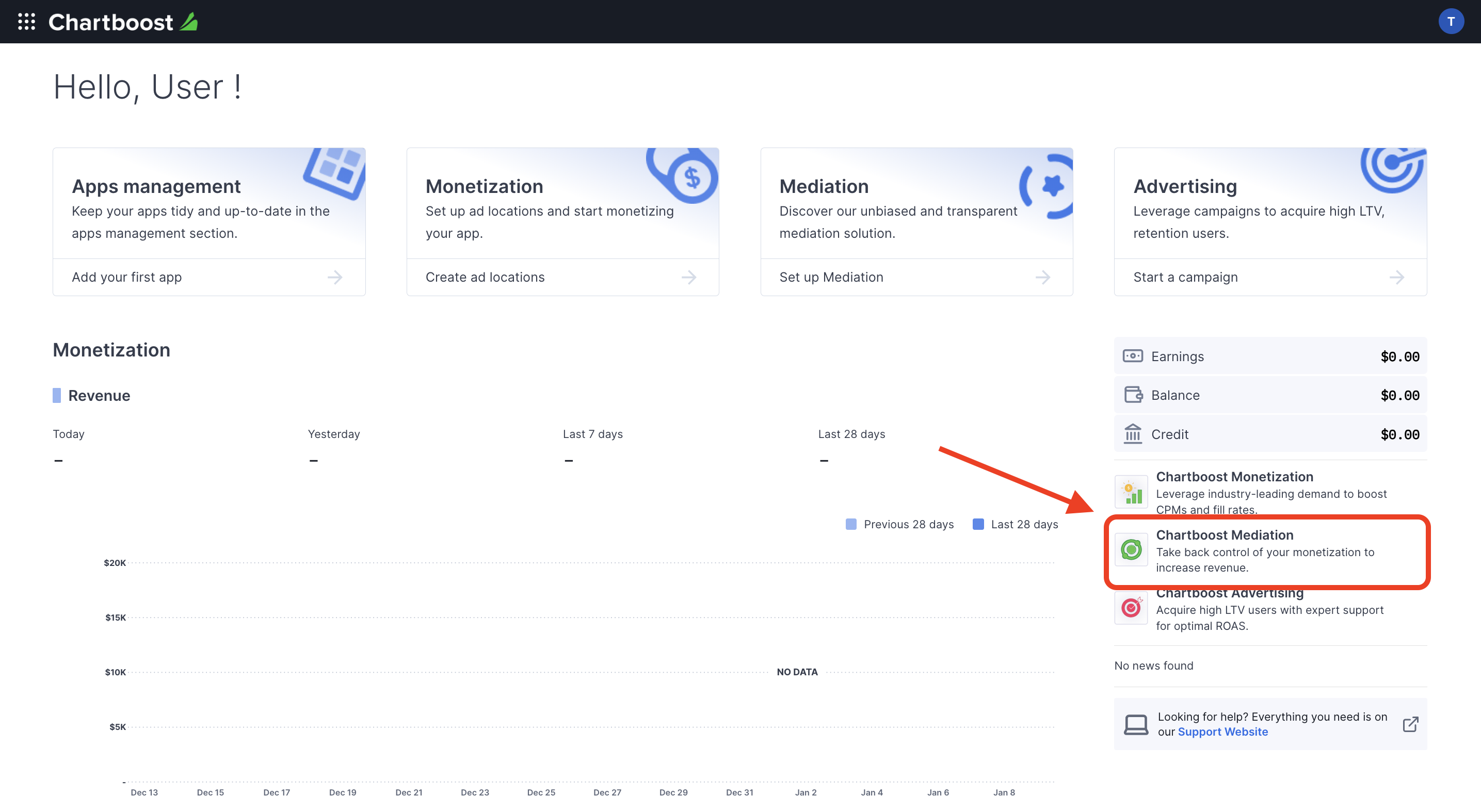
Task: Click the Chartboost Mediation icon
Action: pyautogui.click(x=1131, y=549)
